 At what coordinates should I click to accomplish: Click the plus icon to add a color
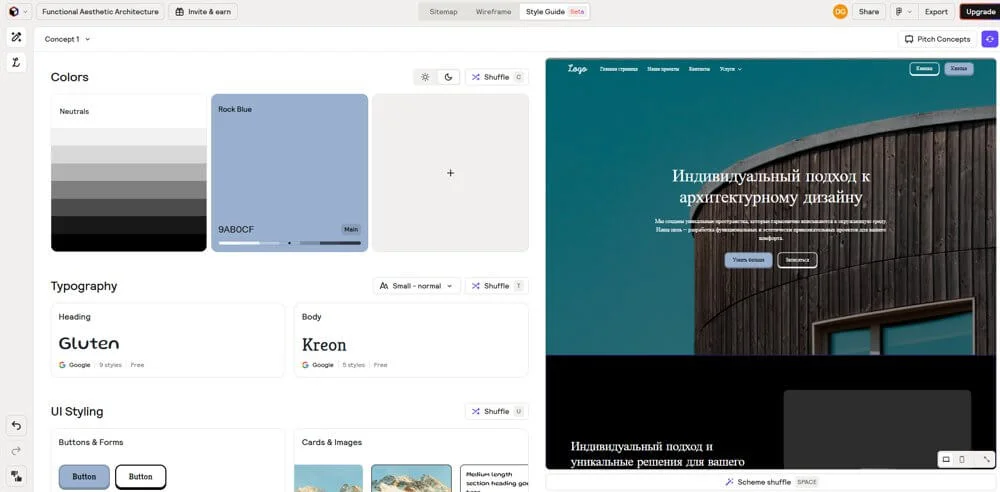pyautogui.click(x=450, y=173)
